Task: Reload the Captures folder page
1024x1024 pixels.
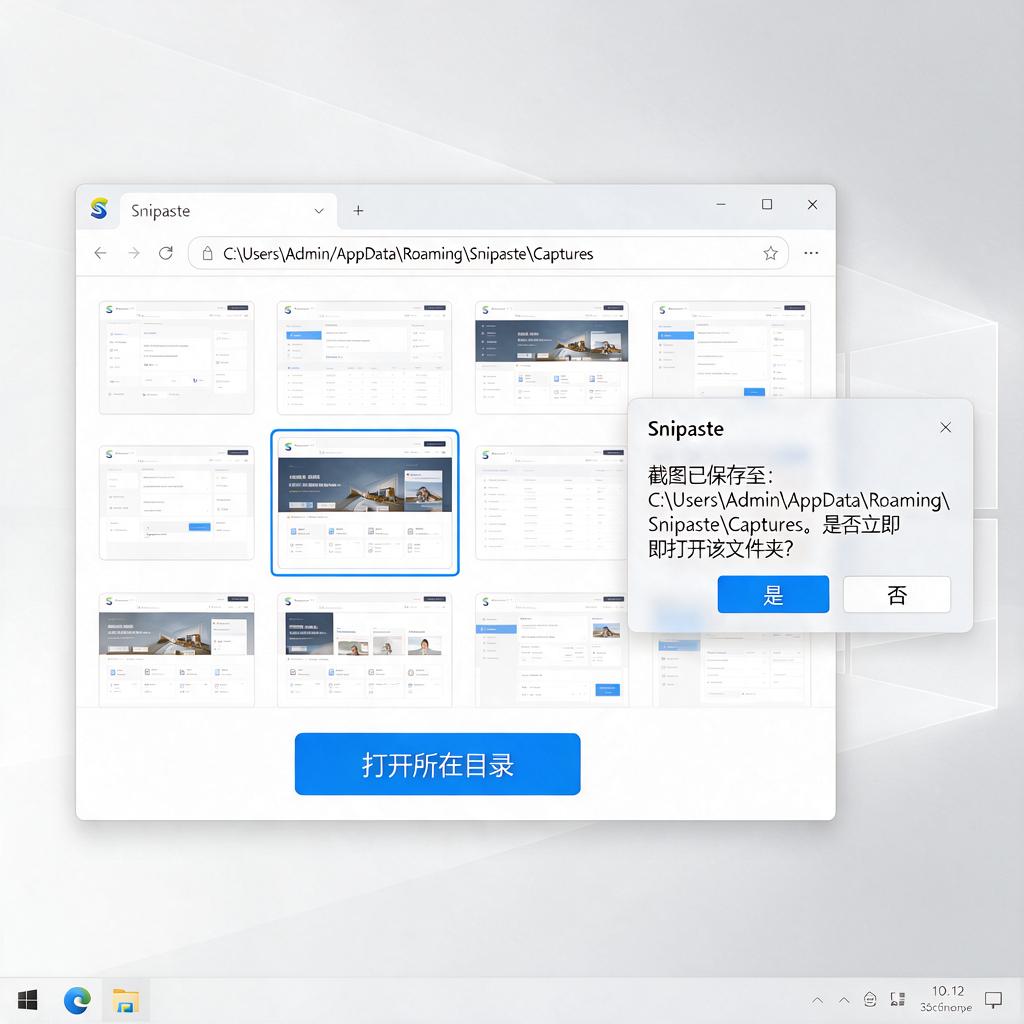Action: 166,253
